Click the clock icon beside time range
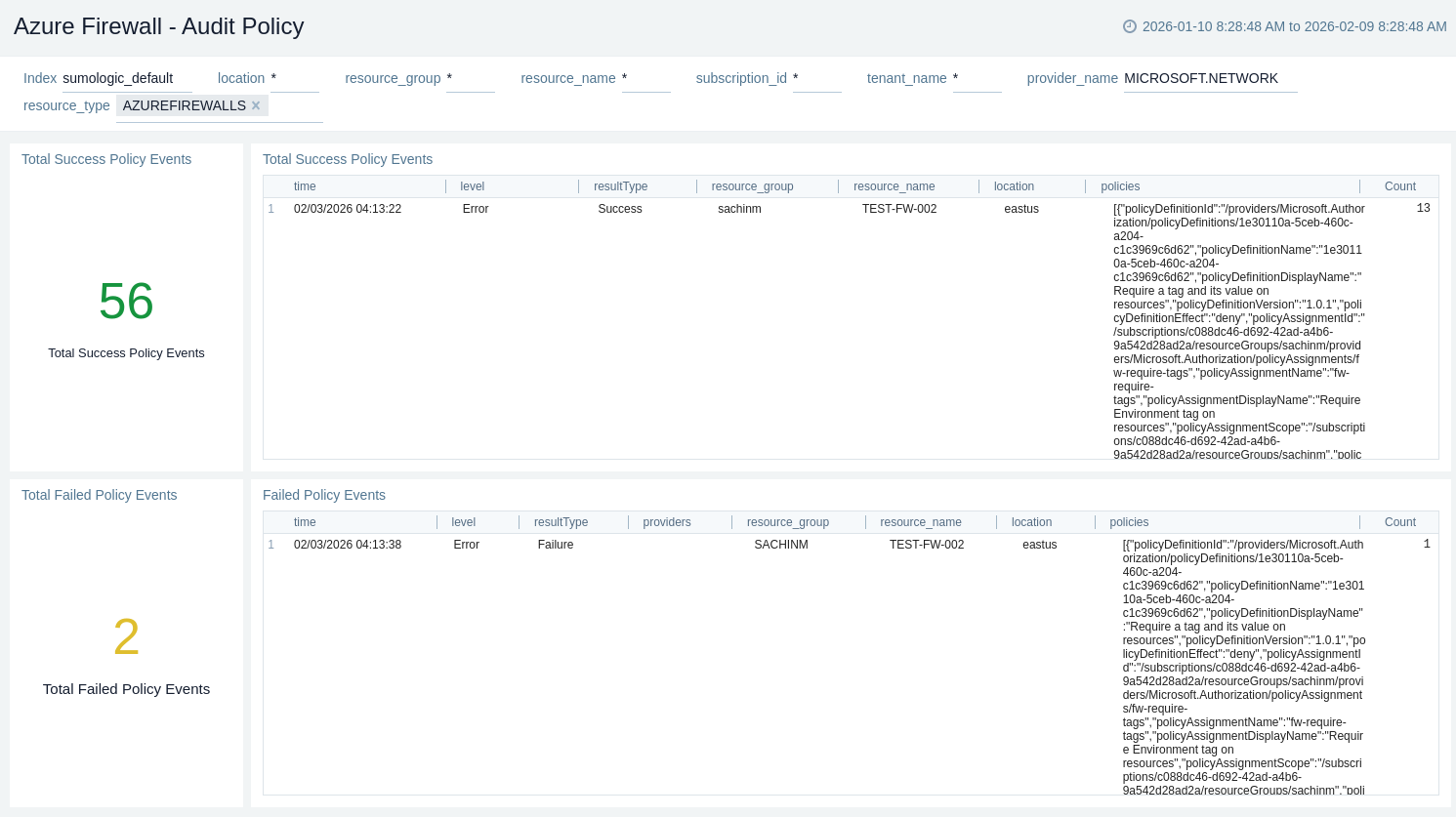Image resolution: width=1456 pixels, height=817 pixels. click(x=1130, y=26)
